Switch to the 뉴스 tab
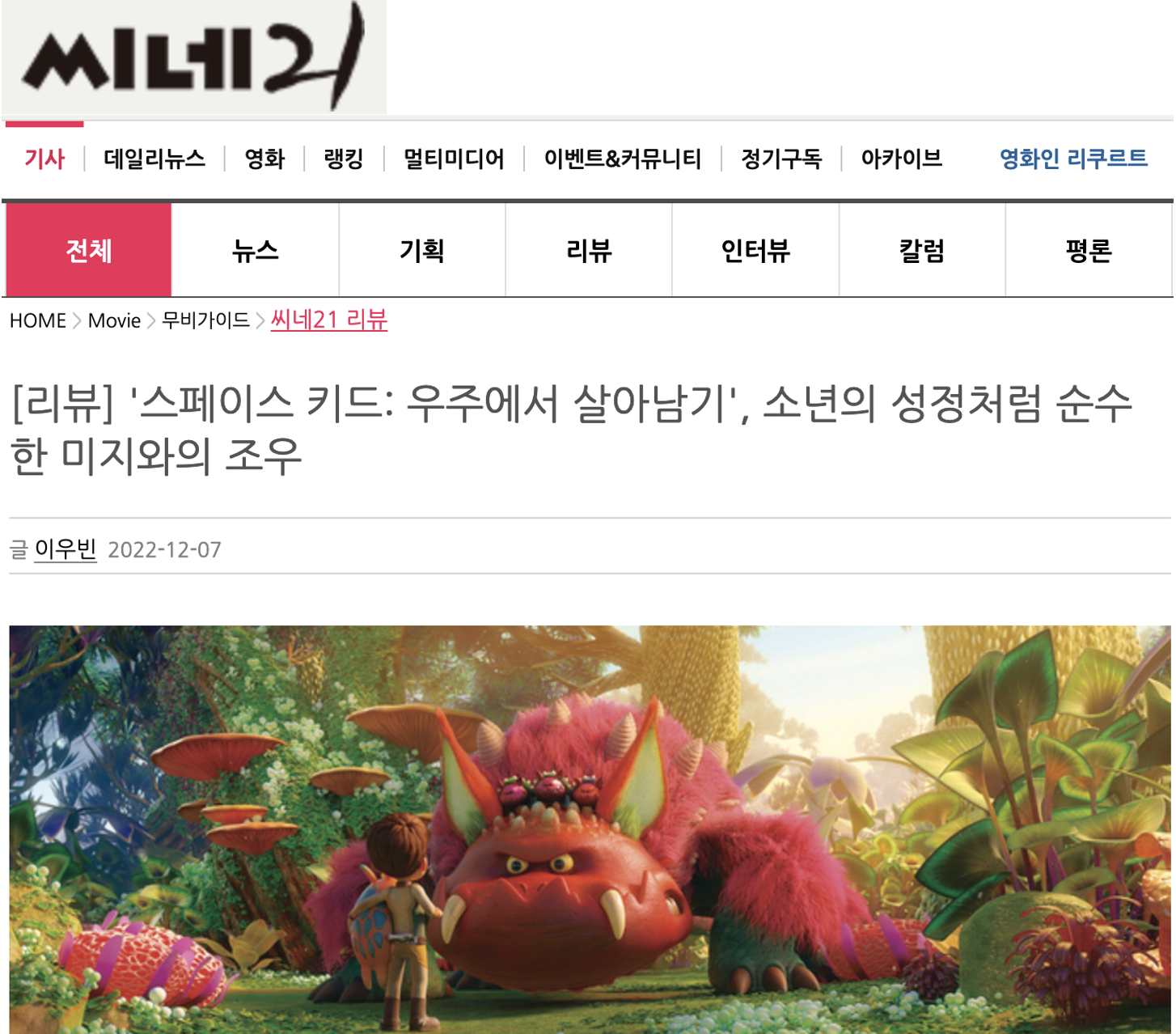Viewport: 1176px width, 1034px height. 256,250
